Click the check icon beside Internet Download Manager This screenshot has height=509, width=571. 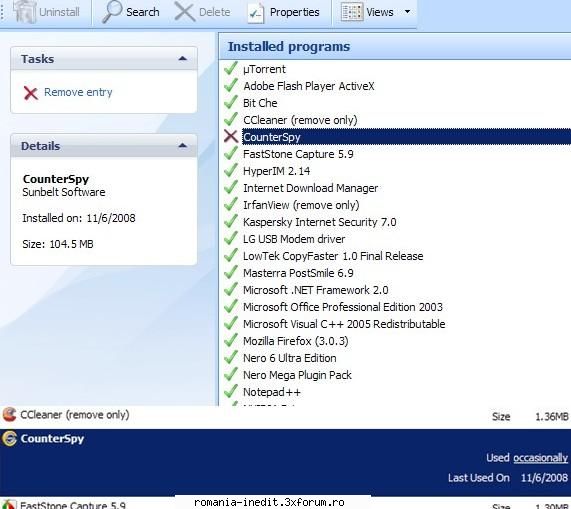pyautogui.click(x=231, y=187)
